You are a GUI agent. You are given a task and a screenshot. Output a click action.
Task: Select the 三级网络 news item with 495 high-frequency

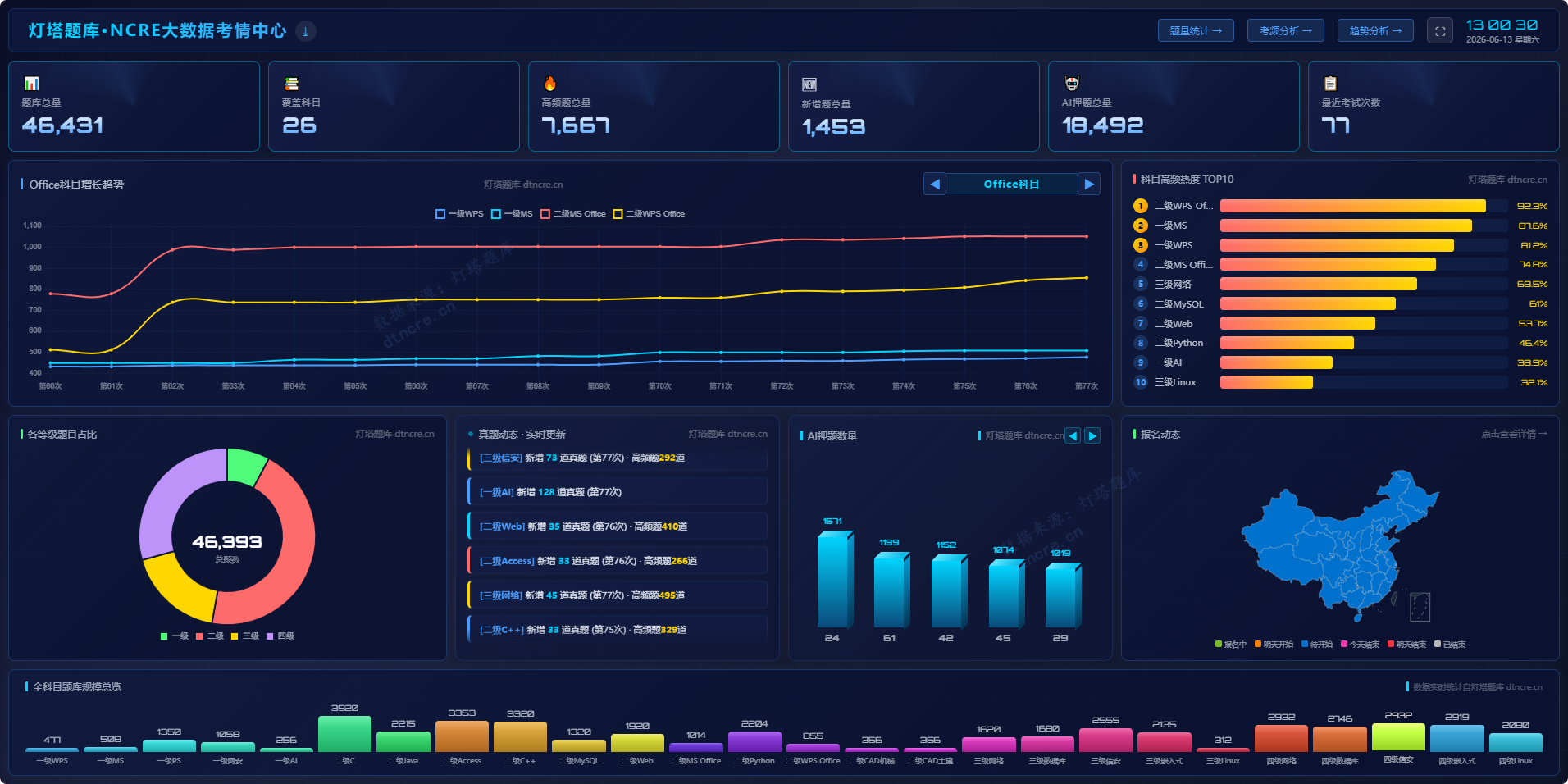[x=618, y=595]
